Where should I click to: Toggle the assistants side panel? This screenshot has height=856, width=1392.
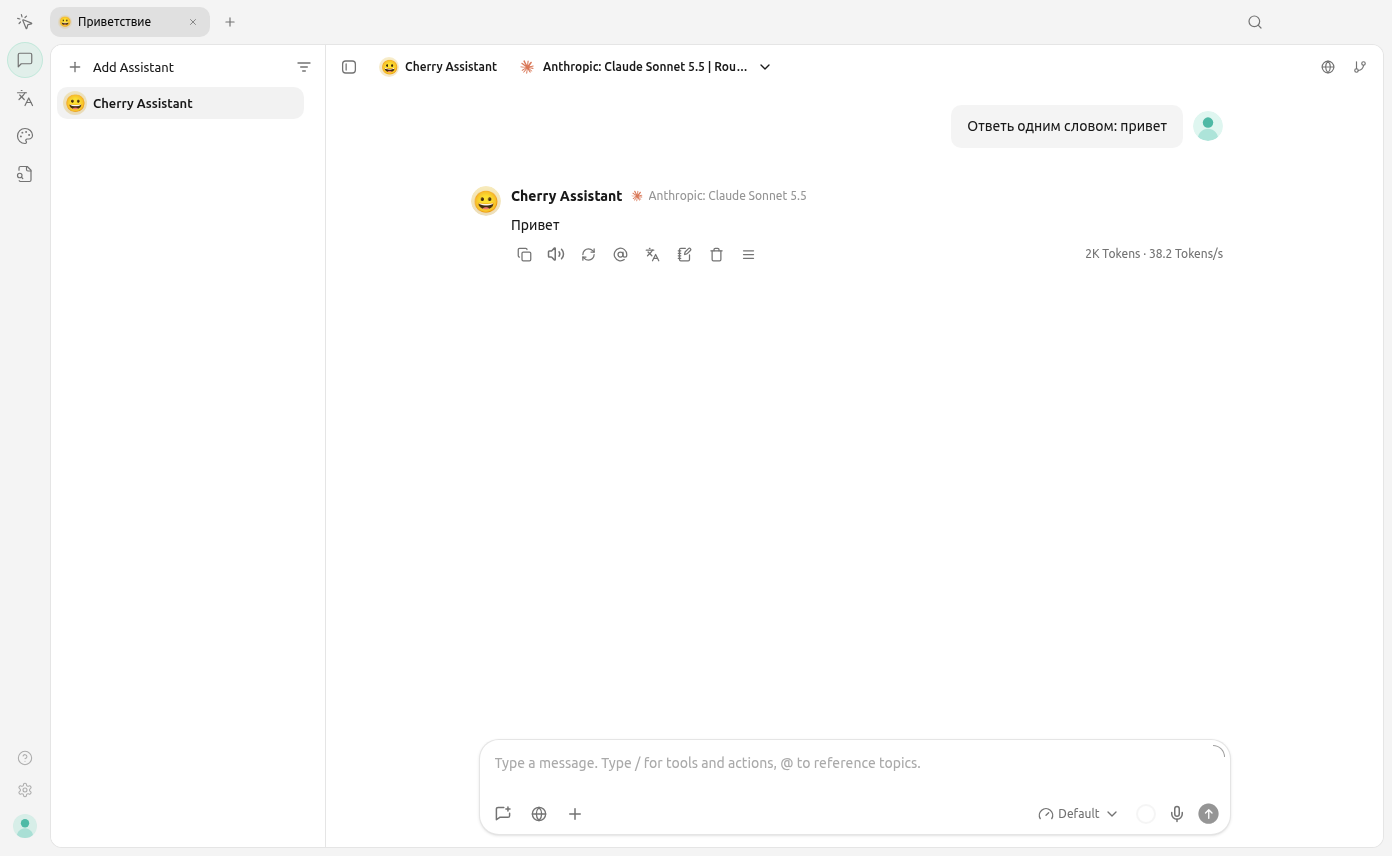(x=349, y=67)
